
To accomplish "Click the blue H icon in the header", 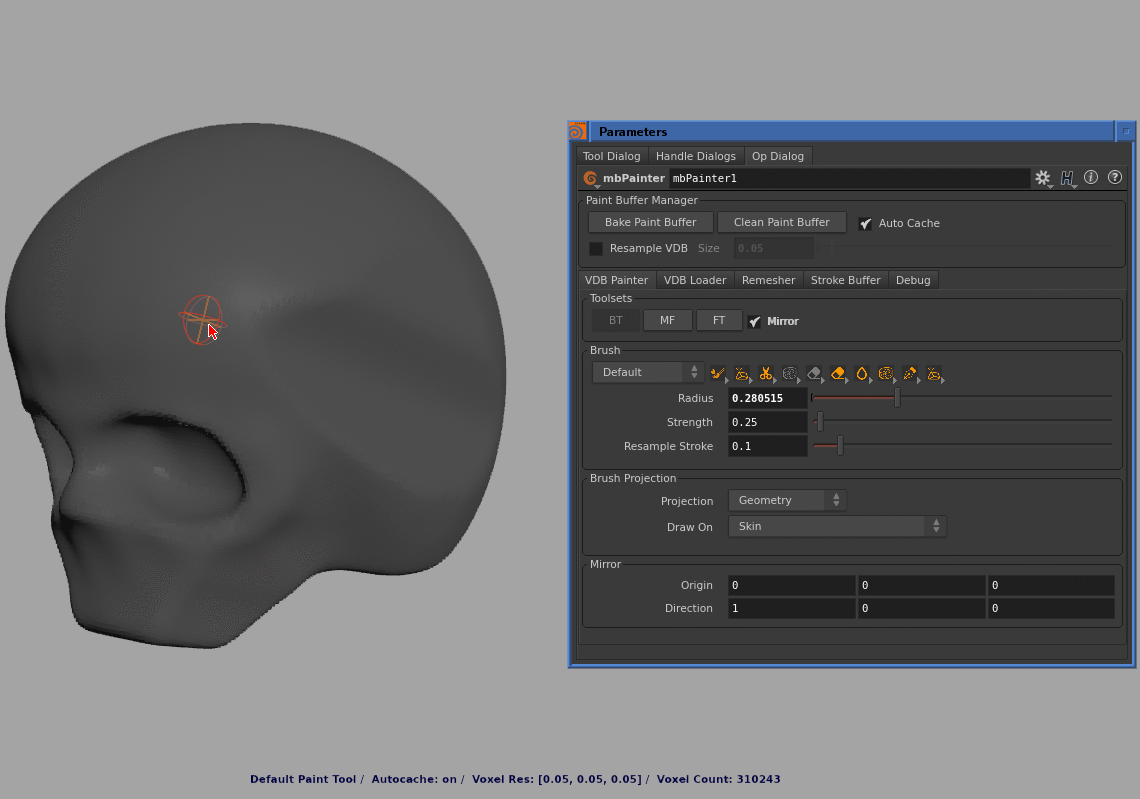I will [1067, 178].
